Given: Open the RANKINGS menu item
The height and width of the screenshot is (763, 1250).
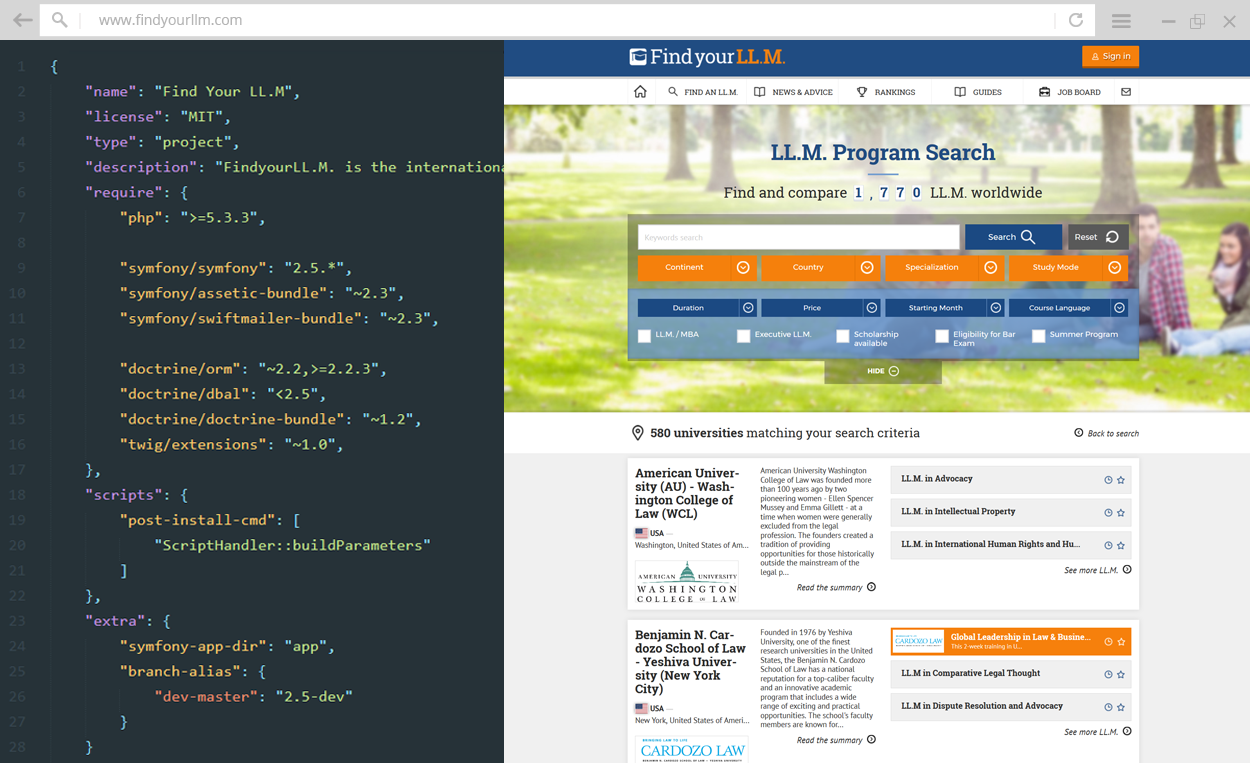Looking at the screenshot, I should [886, 92].
